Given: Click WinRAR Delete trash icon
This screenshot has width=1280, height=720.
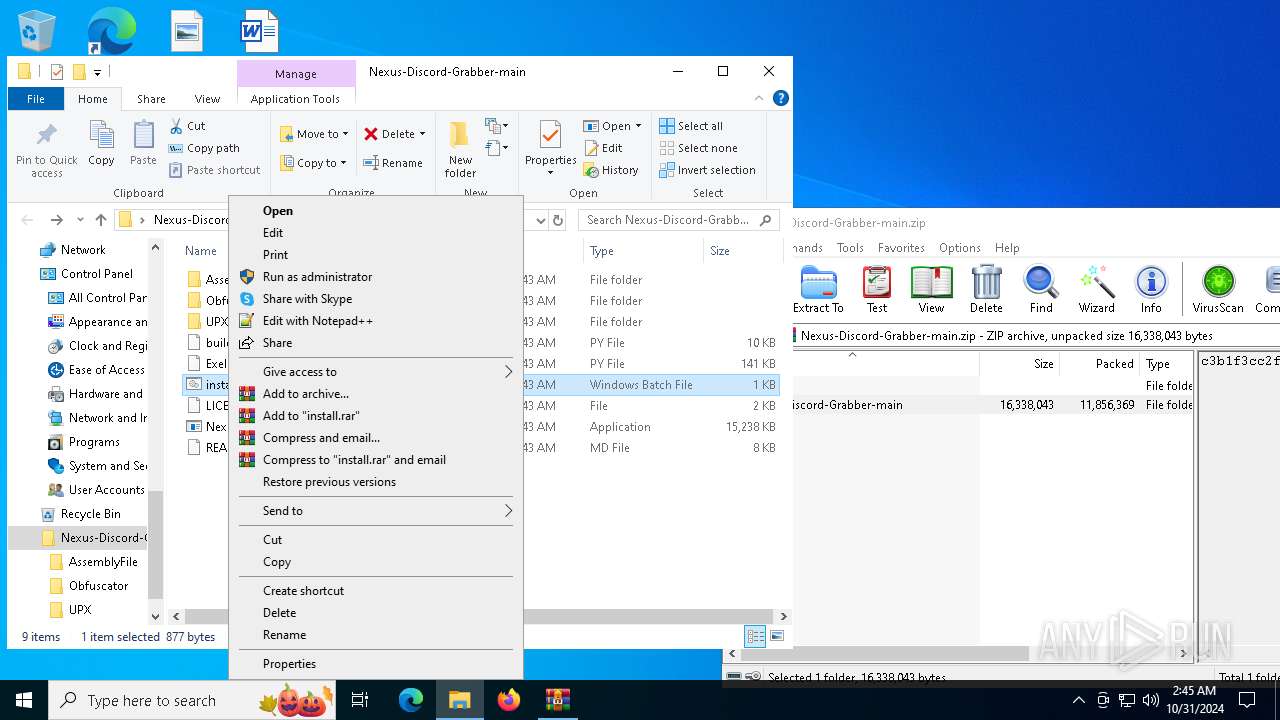Looking at the screenshot, I should click(986, 290).
